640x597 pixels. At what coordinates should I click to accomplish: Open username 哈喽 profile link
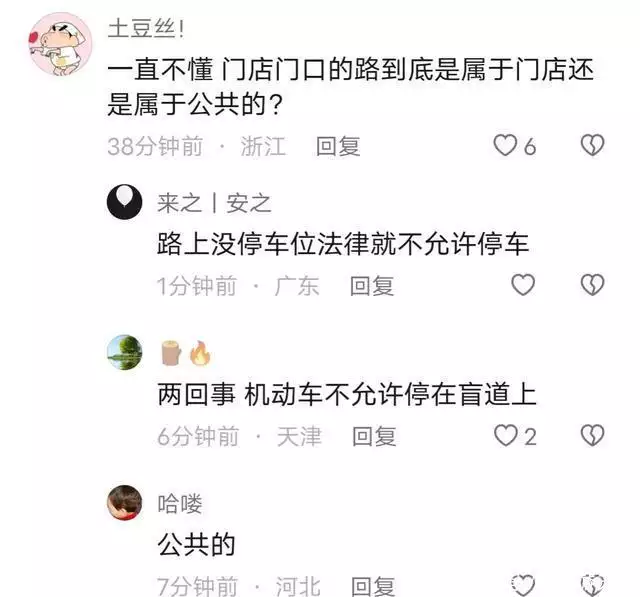click(x=180, y=503)
